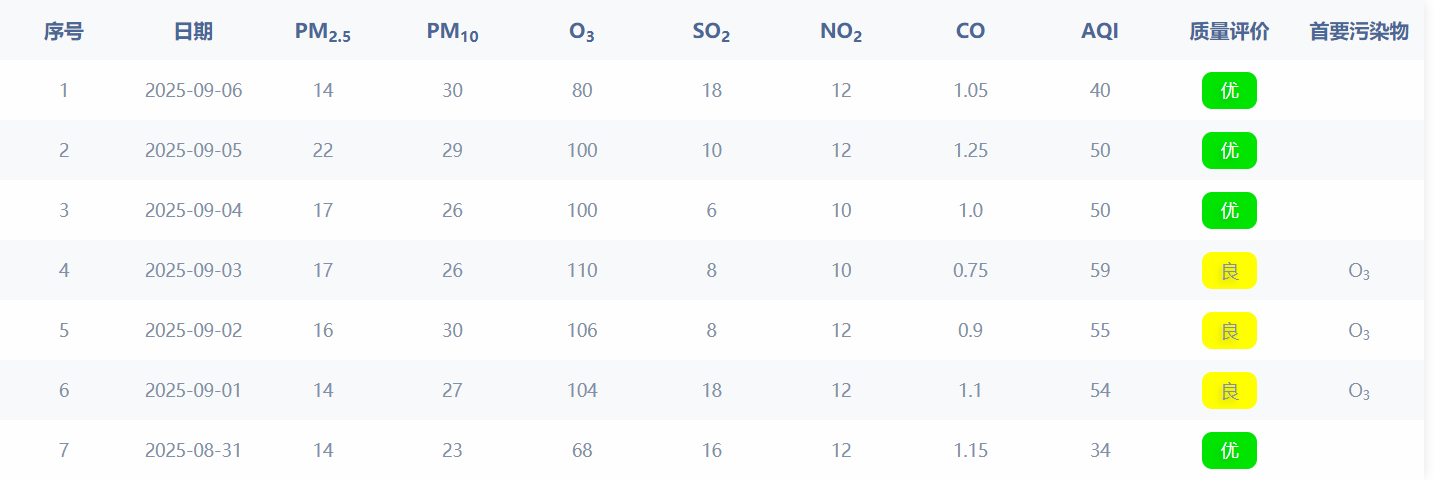
Task: Click the O3 value 110
Action: [582, 270]
